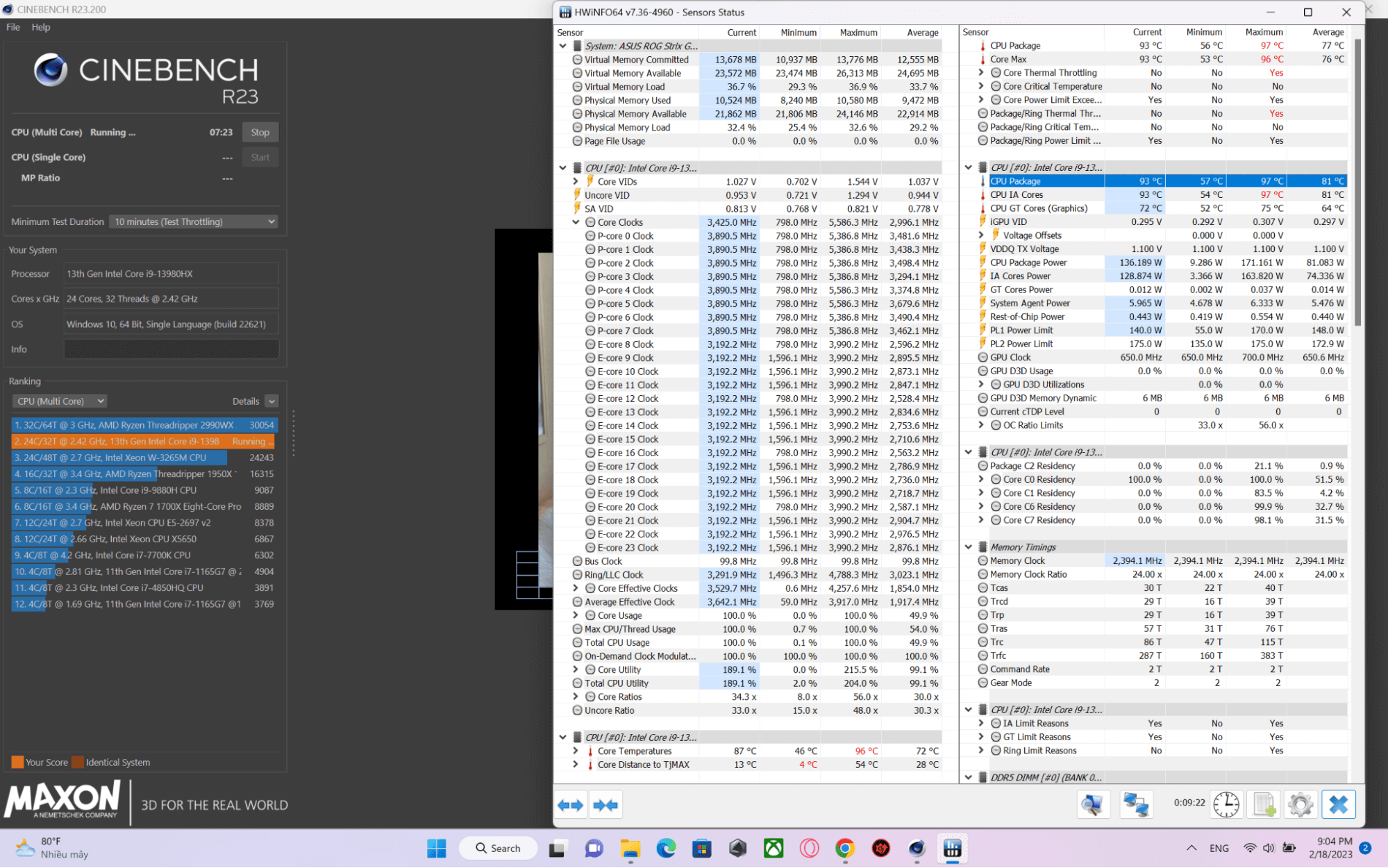
Task: Open the weather widget 80°F
Action: (53, 849)
